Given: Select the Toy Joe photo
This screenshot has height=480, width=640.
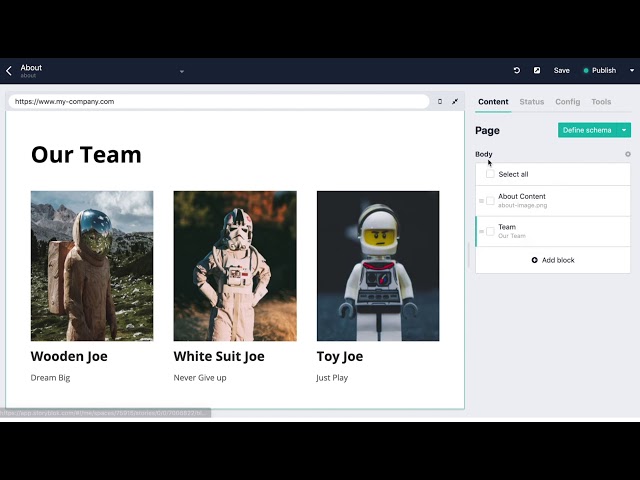Looking at the screenshot, I should tap(378, 266).
